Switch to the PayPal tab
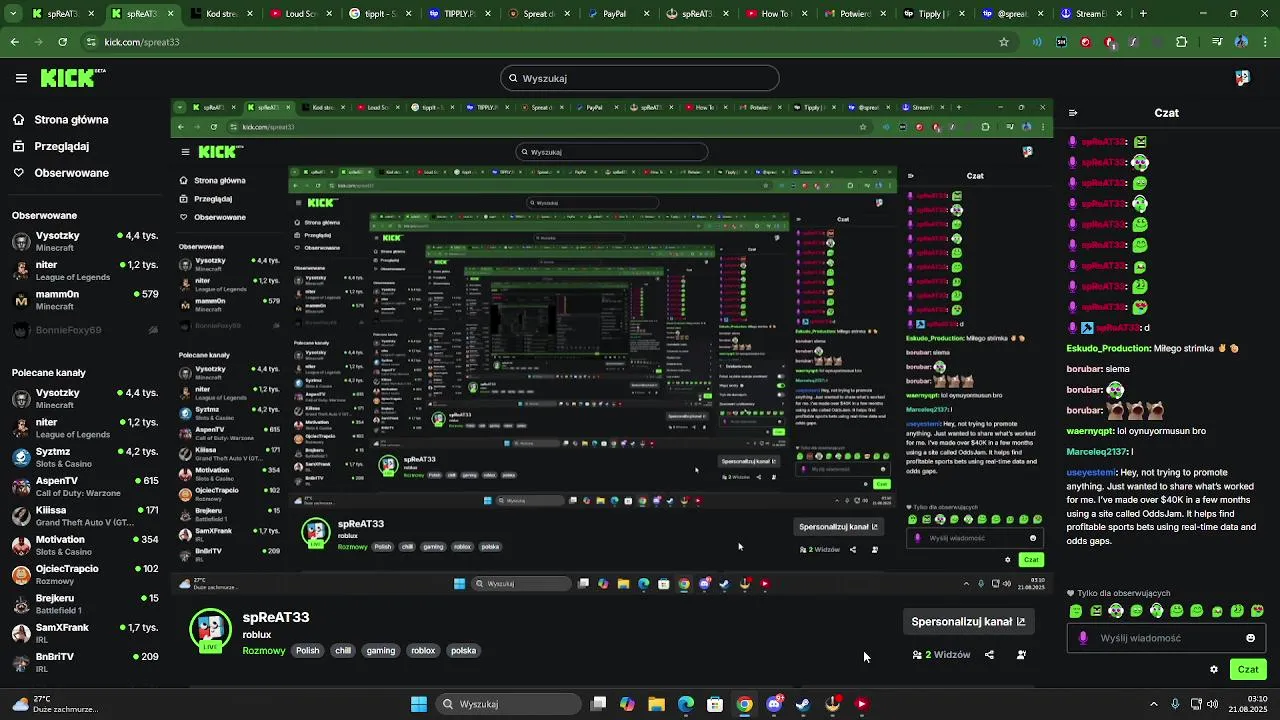The width and height of the screenshot is (1280, 720). pos(614,14)
